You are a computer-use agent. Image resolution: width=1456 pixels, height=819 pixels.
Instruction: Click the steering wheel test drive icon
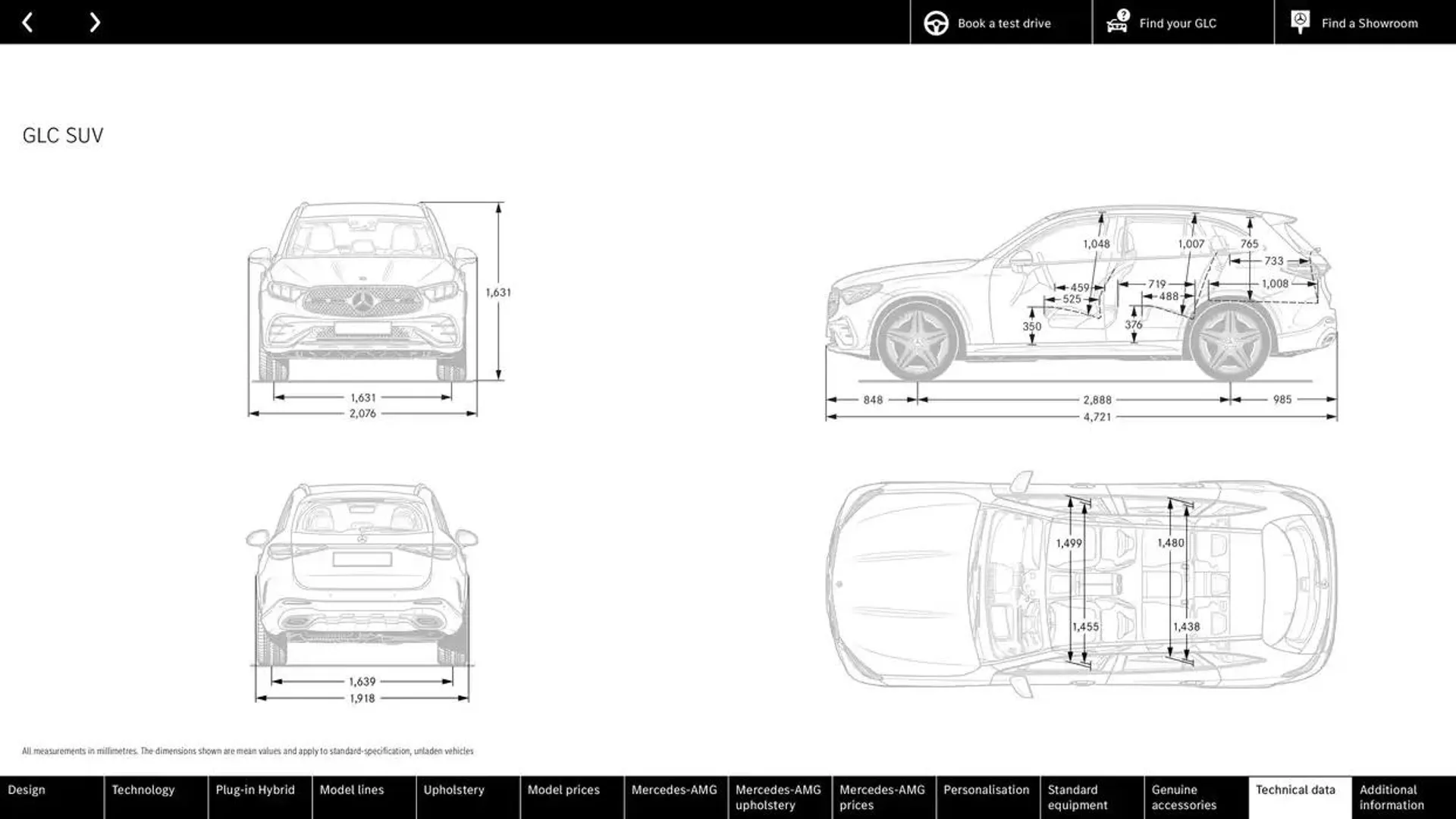pyautogui.click(x=936, y=22)
